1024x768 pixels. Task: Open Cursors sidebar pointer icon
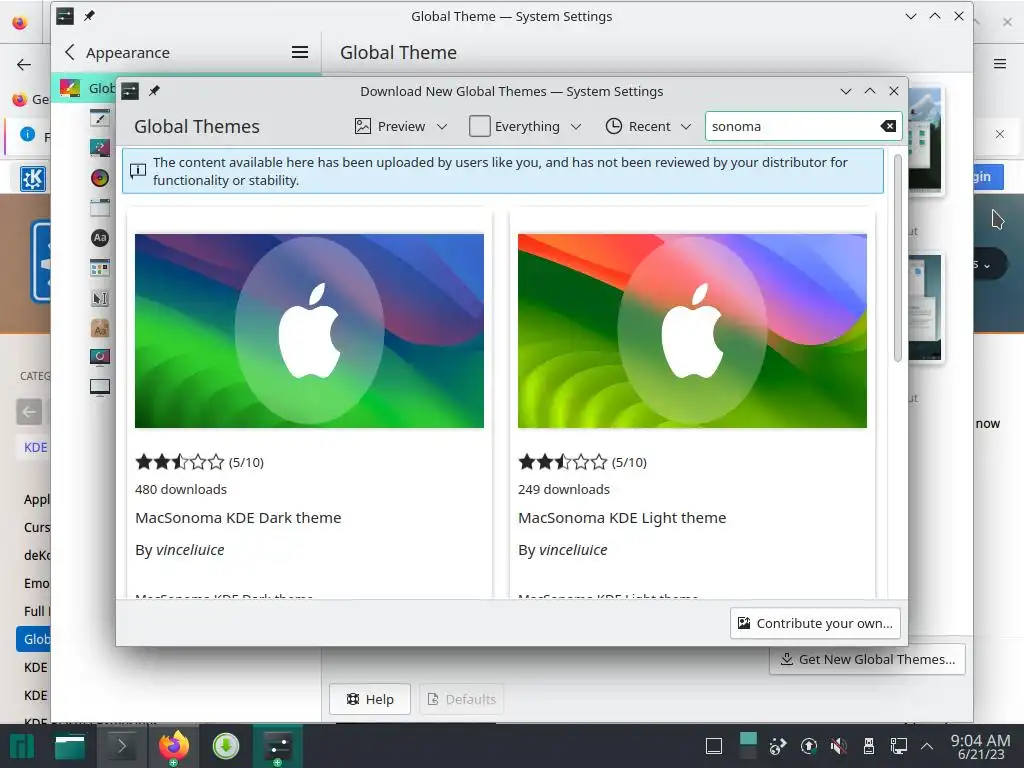100,298
